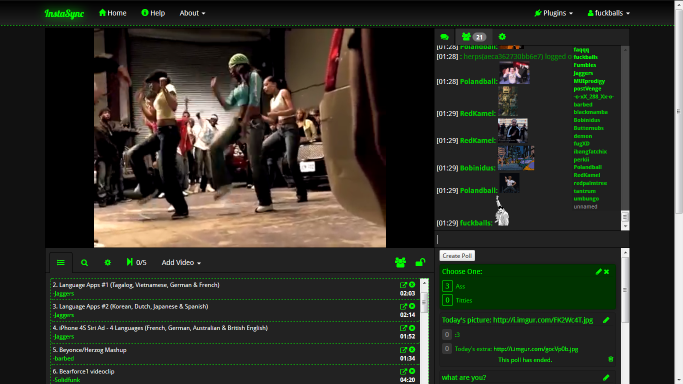This screenshot has width=683, height=384.
Task: Switch to the playlist list tab
Action: click(61, 263)
